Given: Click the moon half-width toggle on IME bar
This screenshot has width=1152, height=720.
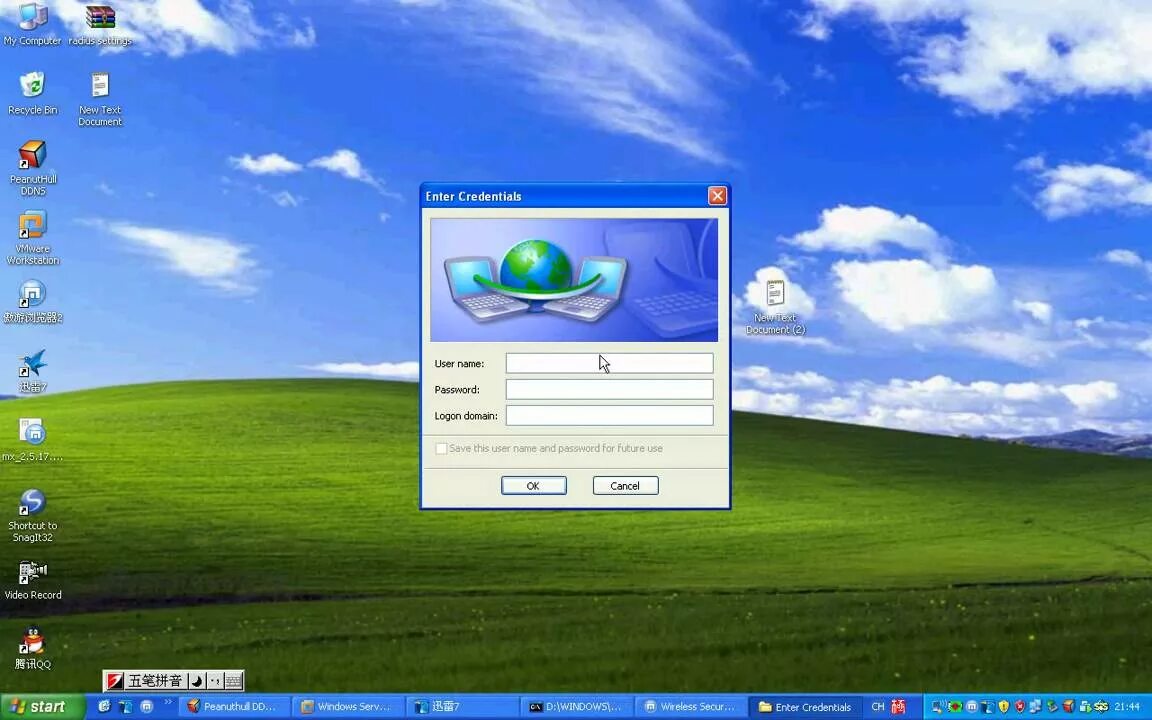Looking at the screenshot, I should pos(197,681).
